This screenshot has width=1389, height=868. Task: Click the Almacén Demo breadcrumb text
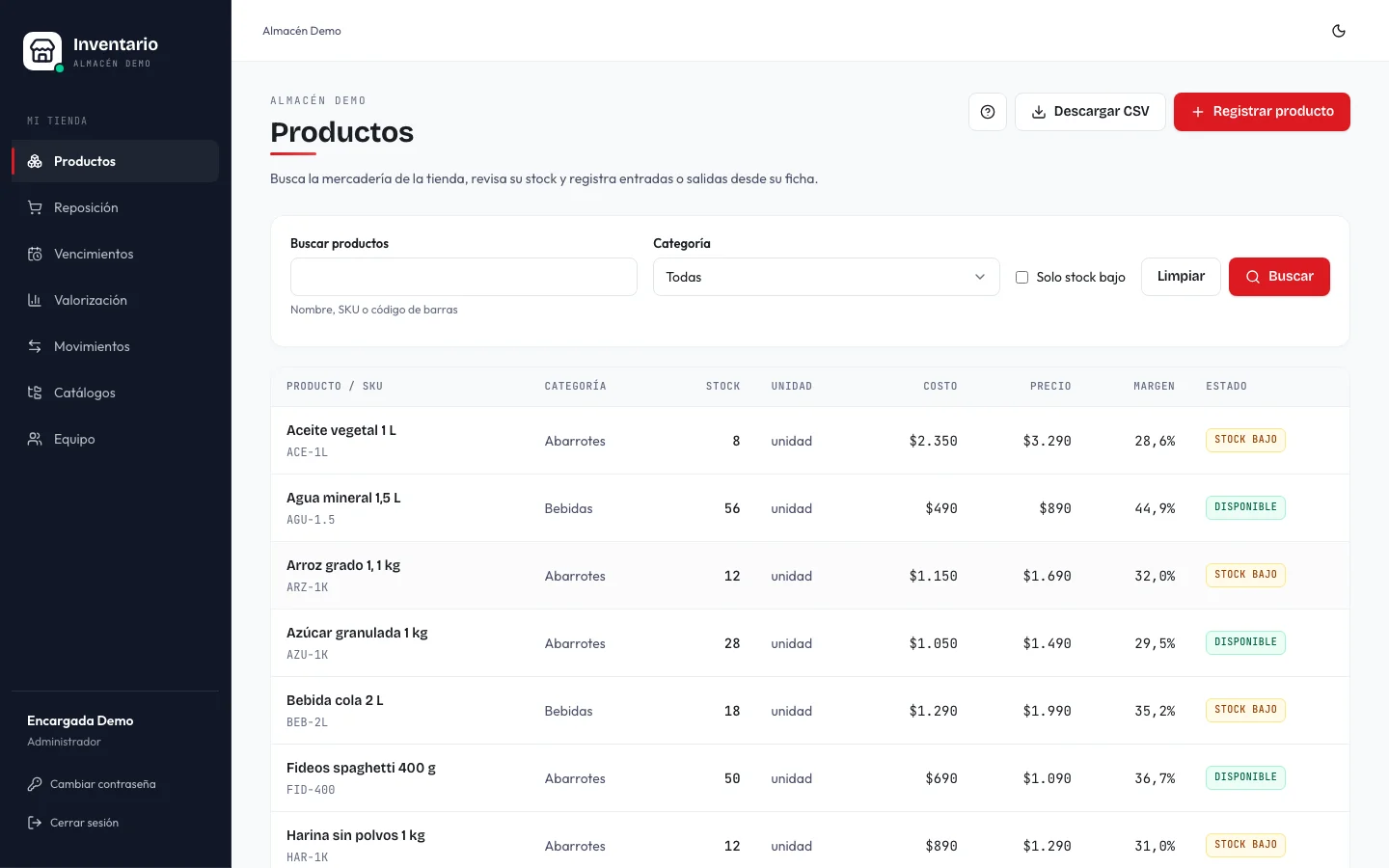tap(302, 31)
